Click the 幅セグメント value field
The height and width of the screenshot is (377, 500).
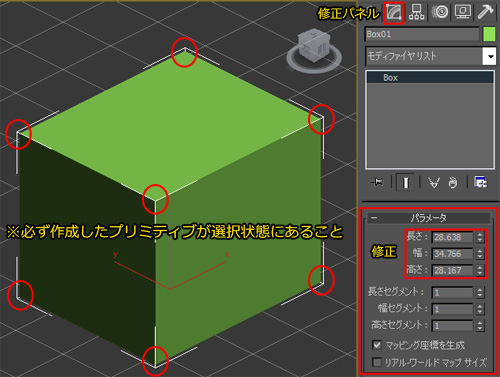pos(452,309)
